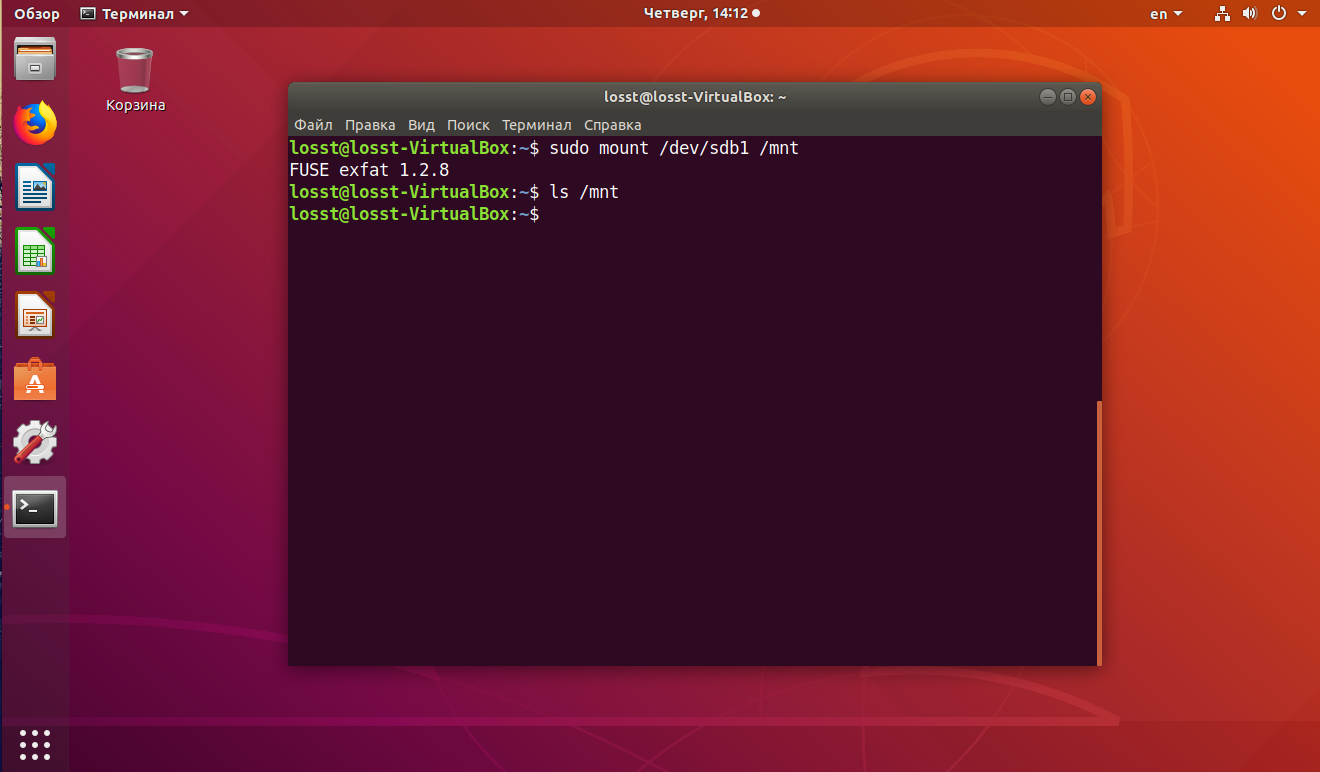Open the Терминал menu in the window menubar
The width and height of the screenshot is (1320, 772).
(536, 125)
